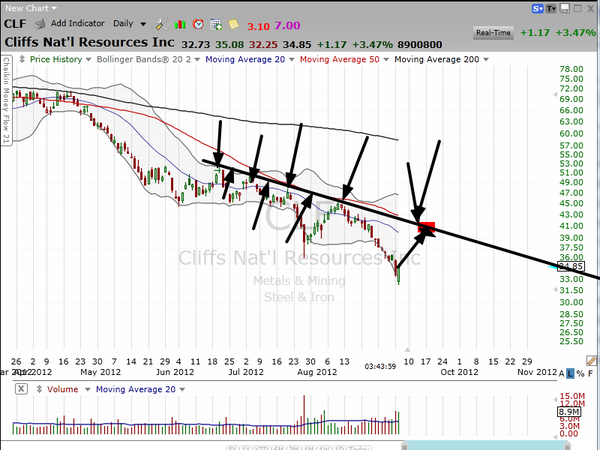Open the Daily time frame dropdown
This screenshot has width=600, height=450.
coord(129,24)
